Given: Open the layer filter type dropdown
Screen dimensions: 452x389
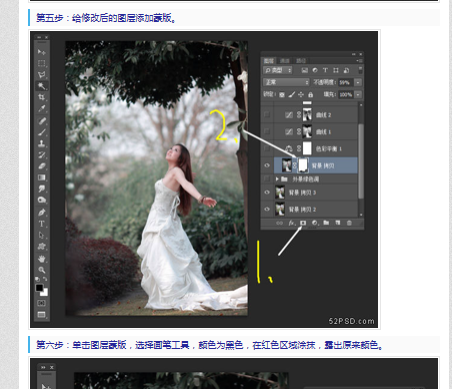Looking at the screenshot, I should click(278, 70).
